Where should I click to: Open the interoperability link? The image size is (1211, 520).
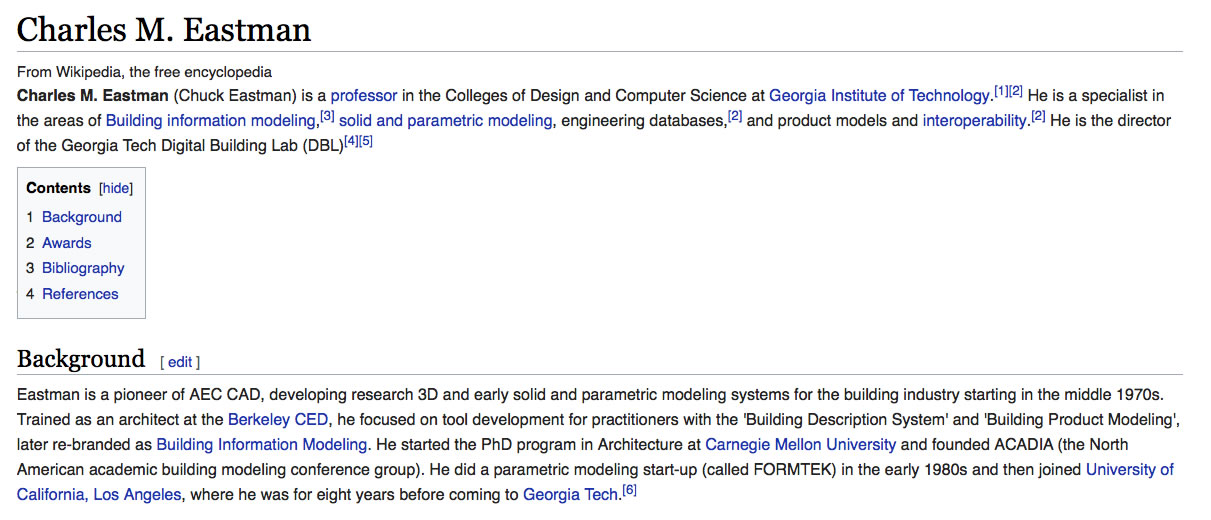(974, 121)
